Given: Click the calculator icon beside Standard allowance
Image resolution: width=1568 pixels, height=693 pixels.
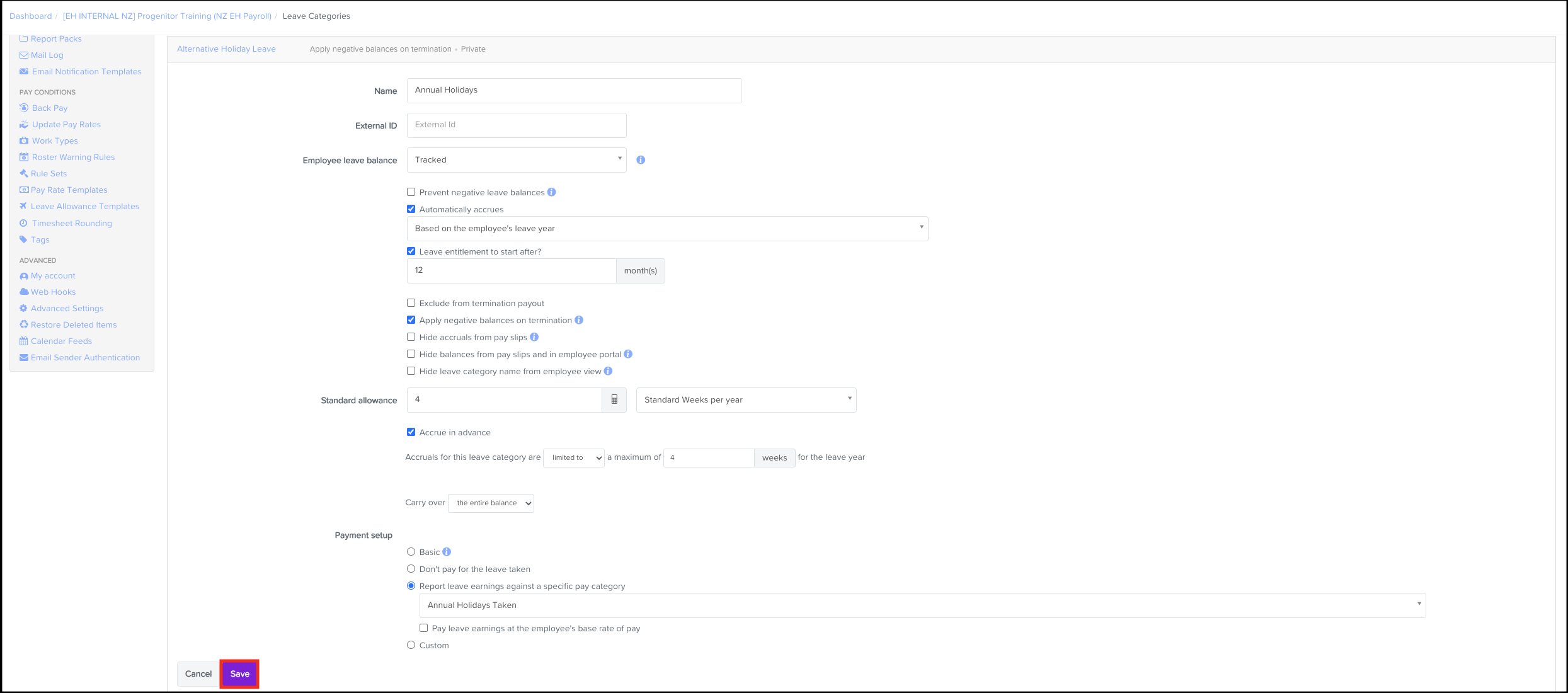Looking at the screenshot, I should (614, 399).
